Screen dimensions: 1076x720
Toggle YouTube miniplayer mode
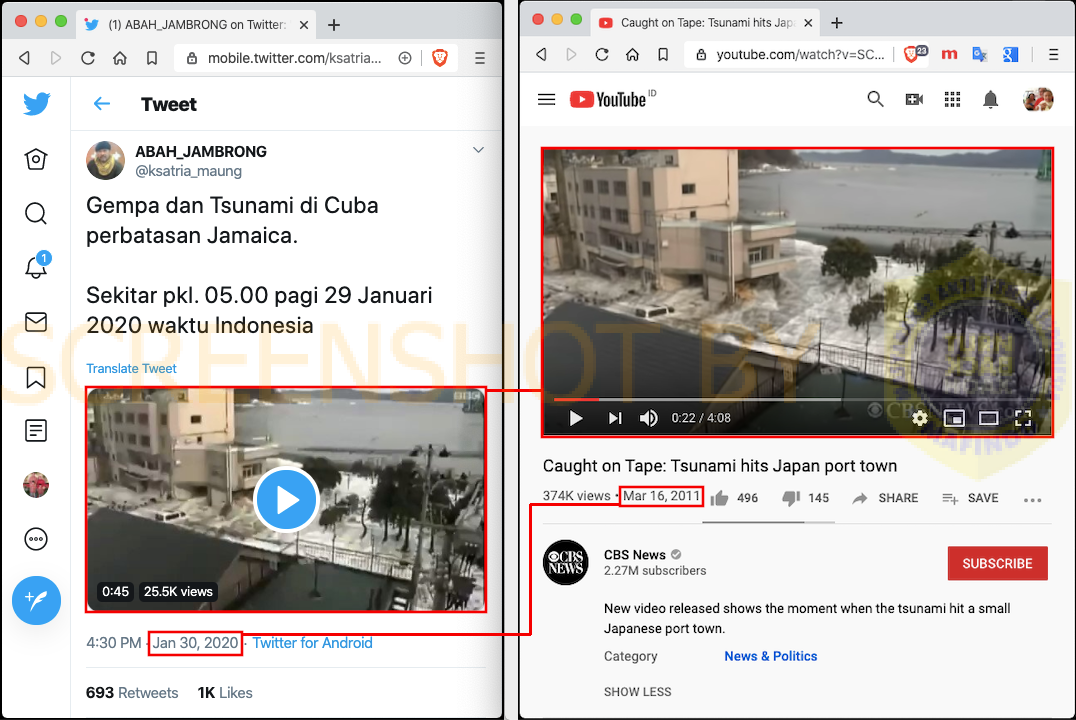[954, 418]
